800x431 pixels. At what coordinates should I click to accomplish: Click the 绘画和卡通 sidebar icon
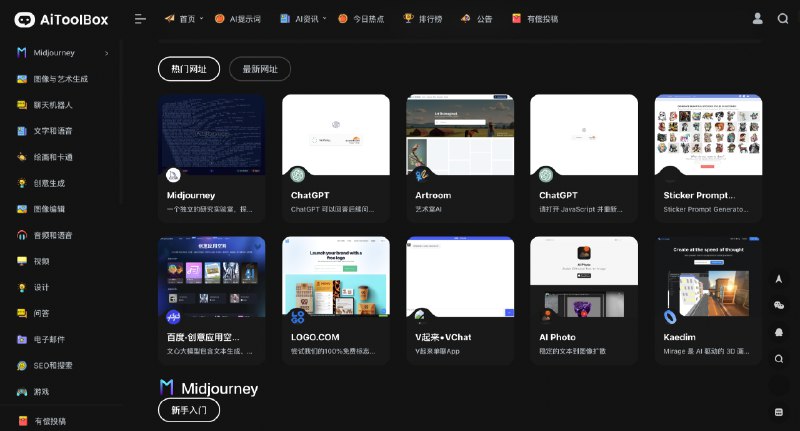21,157
